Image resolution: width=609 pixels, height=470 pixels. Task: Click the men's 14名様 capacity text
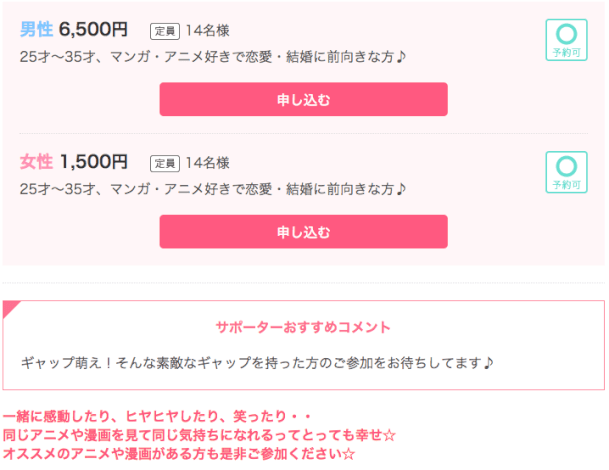click(x=207, y=31)
